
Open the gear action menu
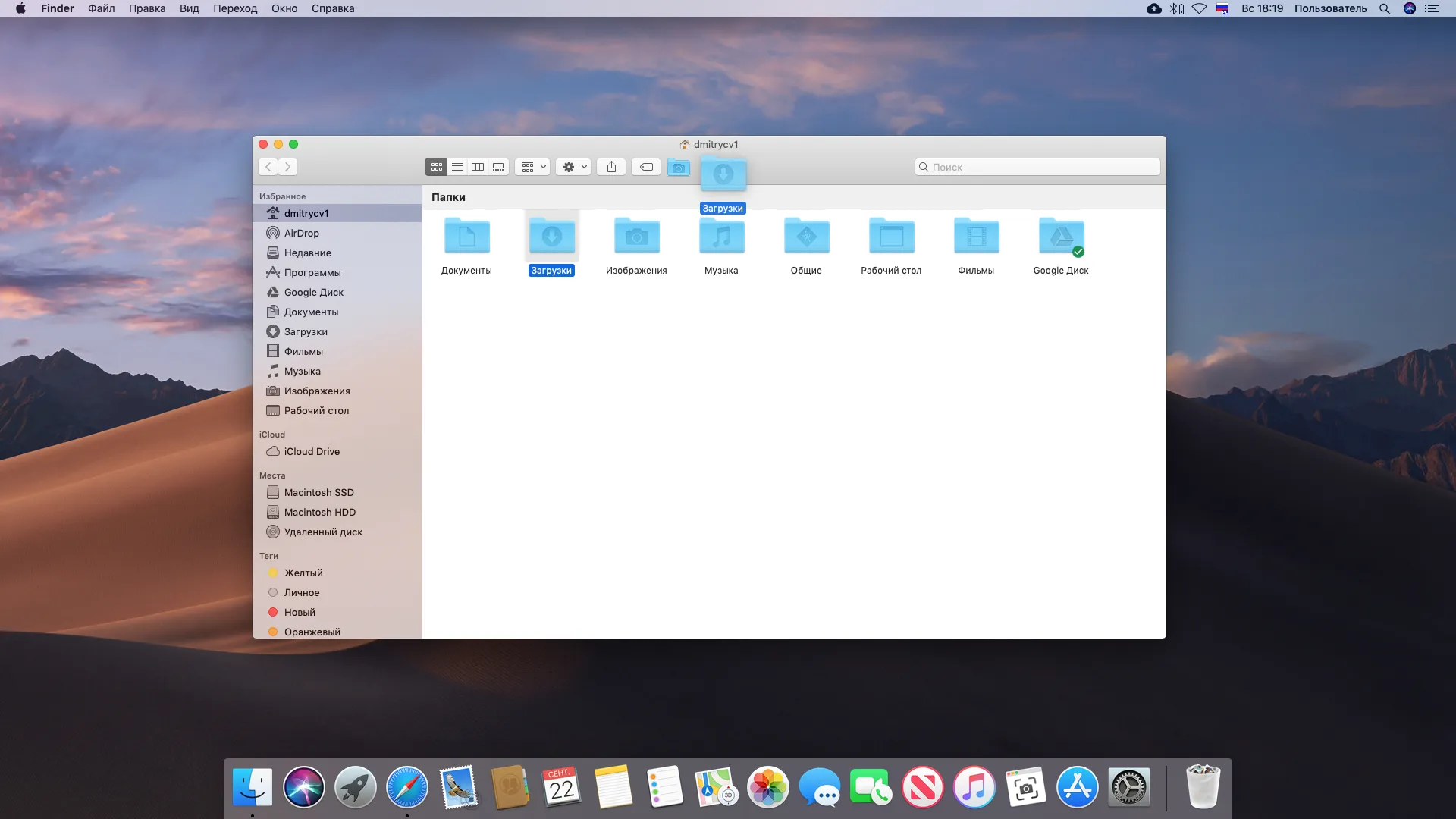pyautogui.click(x=573, y=167)
